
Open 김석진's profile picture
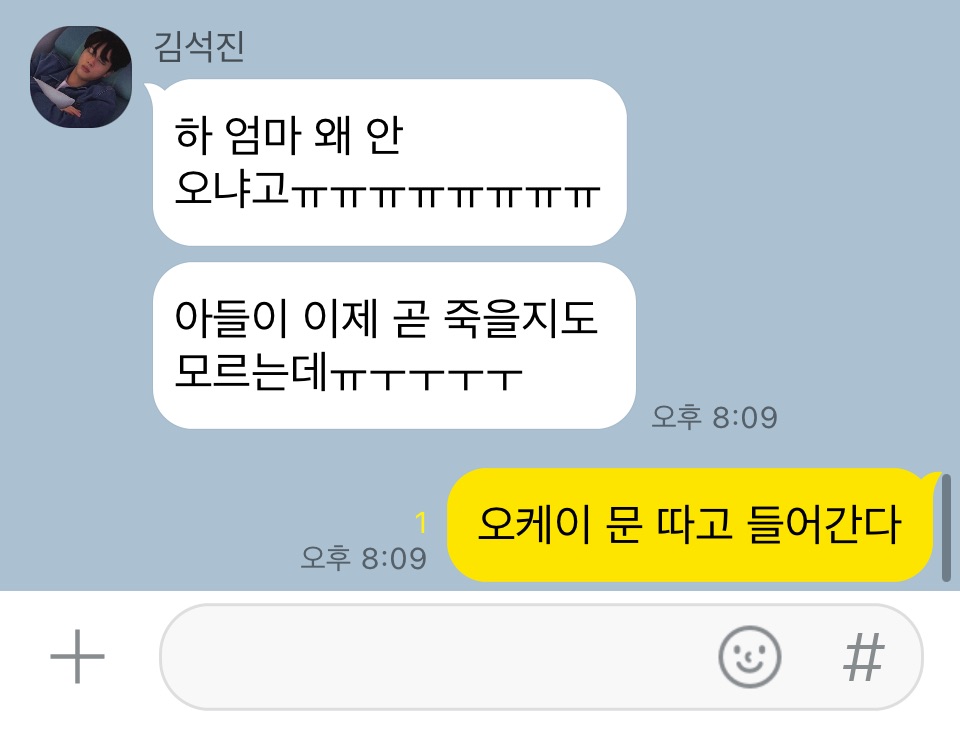(x=81, y=77)
